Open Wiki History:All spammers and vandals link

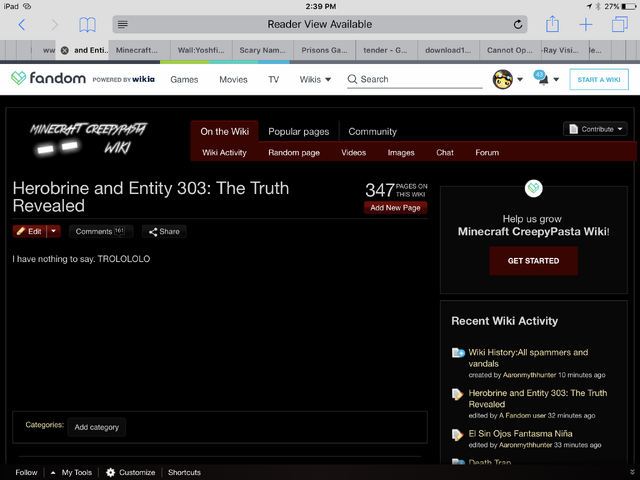coord(528,358)
